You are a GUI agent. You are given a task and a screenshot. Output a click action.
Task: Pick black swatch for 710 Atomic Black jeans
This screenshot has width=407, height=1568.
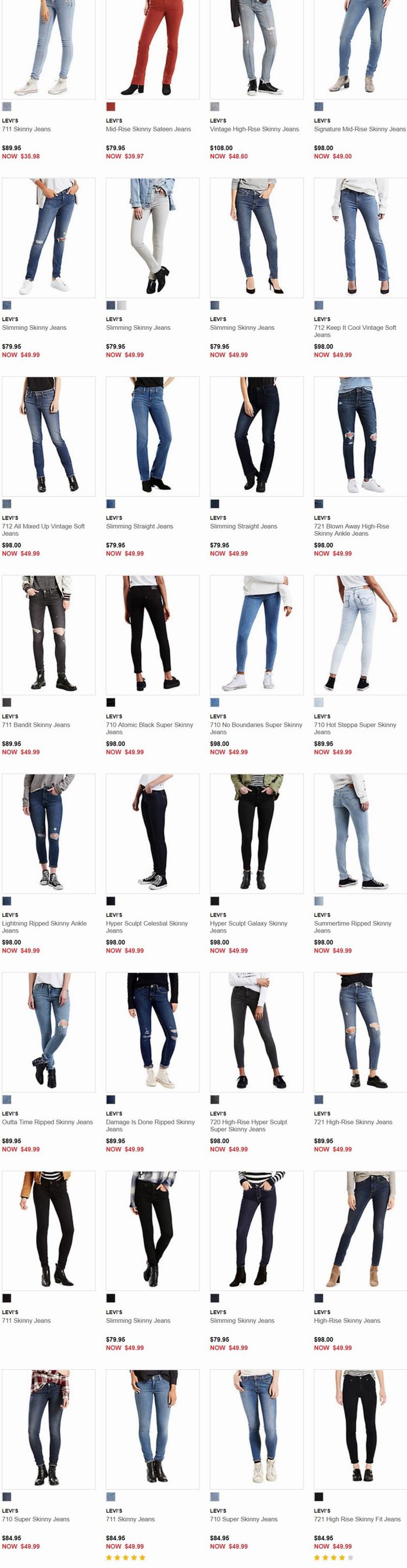(110, 702)
